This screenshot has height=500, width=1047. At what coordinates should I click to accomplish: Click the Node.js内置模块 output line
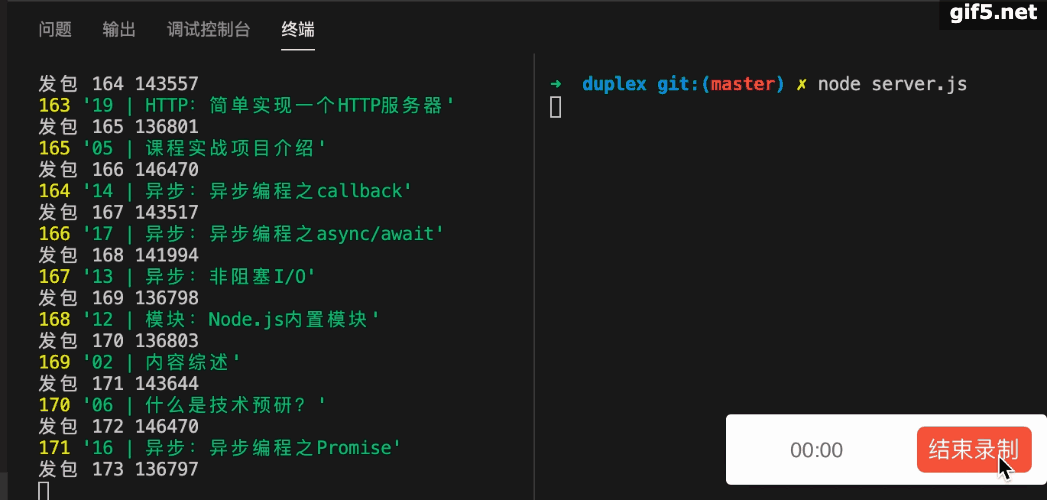tap(209, 319)
